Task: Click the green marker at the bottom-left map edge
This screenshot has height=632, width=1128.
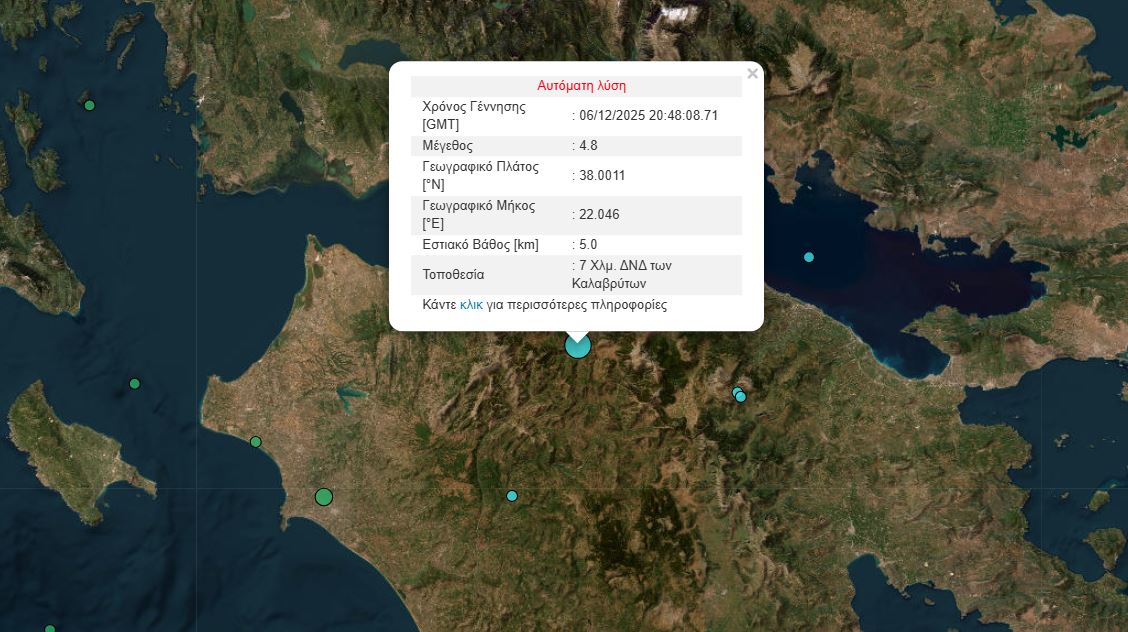Action: tap(50, 629)
